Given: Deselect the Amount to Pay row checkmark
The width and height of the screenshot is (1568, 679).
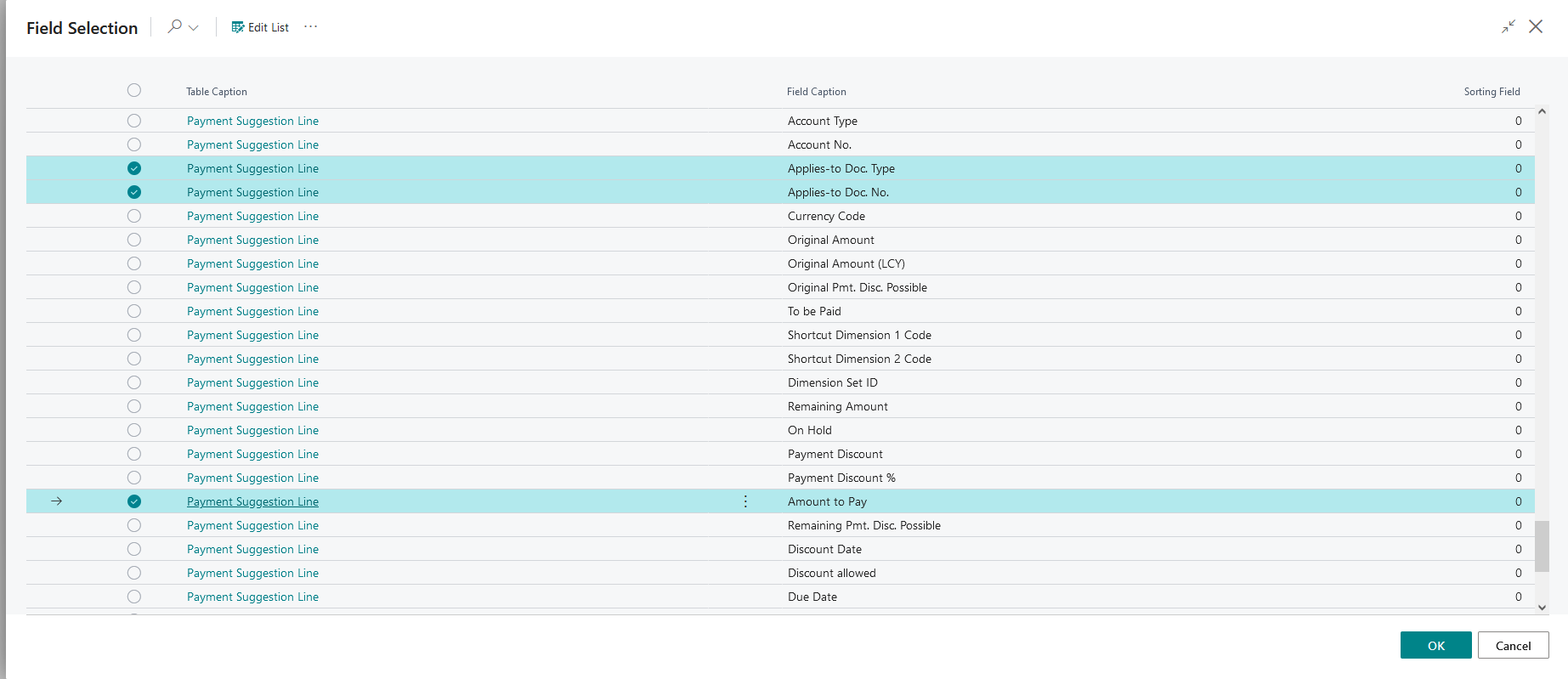Looking at the screenshot, I should tap(134, 501).
